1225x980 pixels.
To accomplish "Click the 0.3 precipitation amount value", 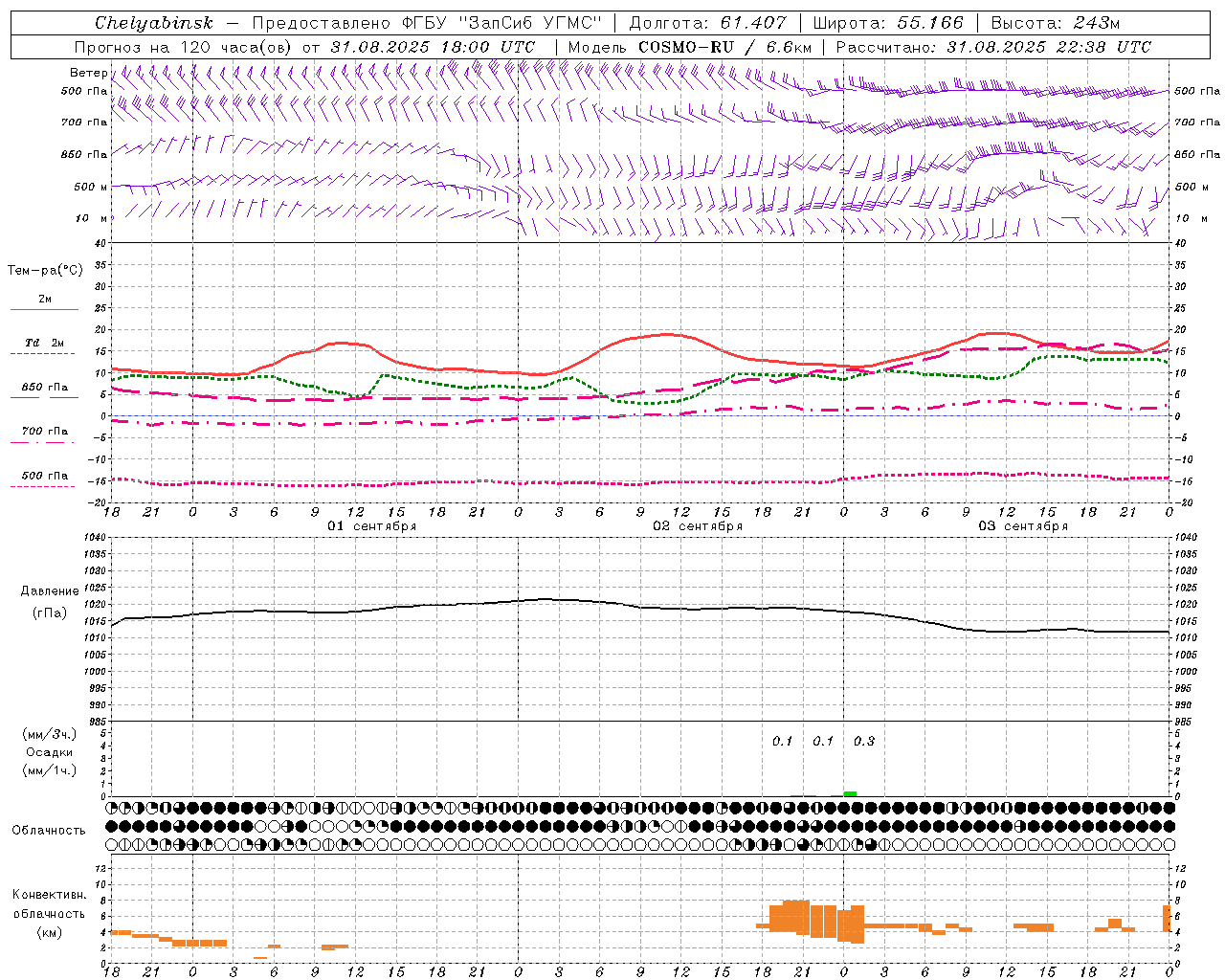I will coord(864,741).
